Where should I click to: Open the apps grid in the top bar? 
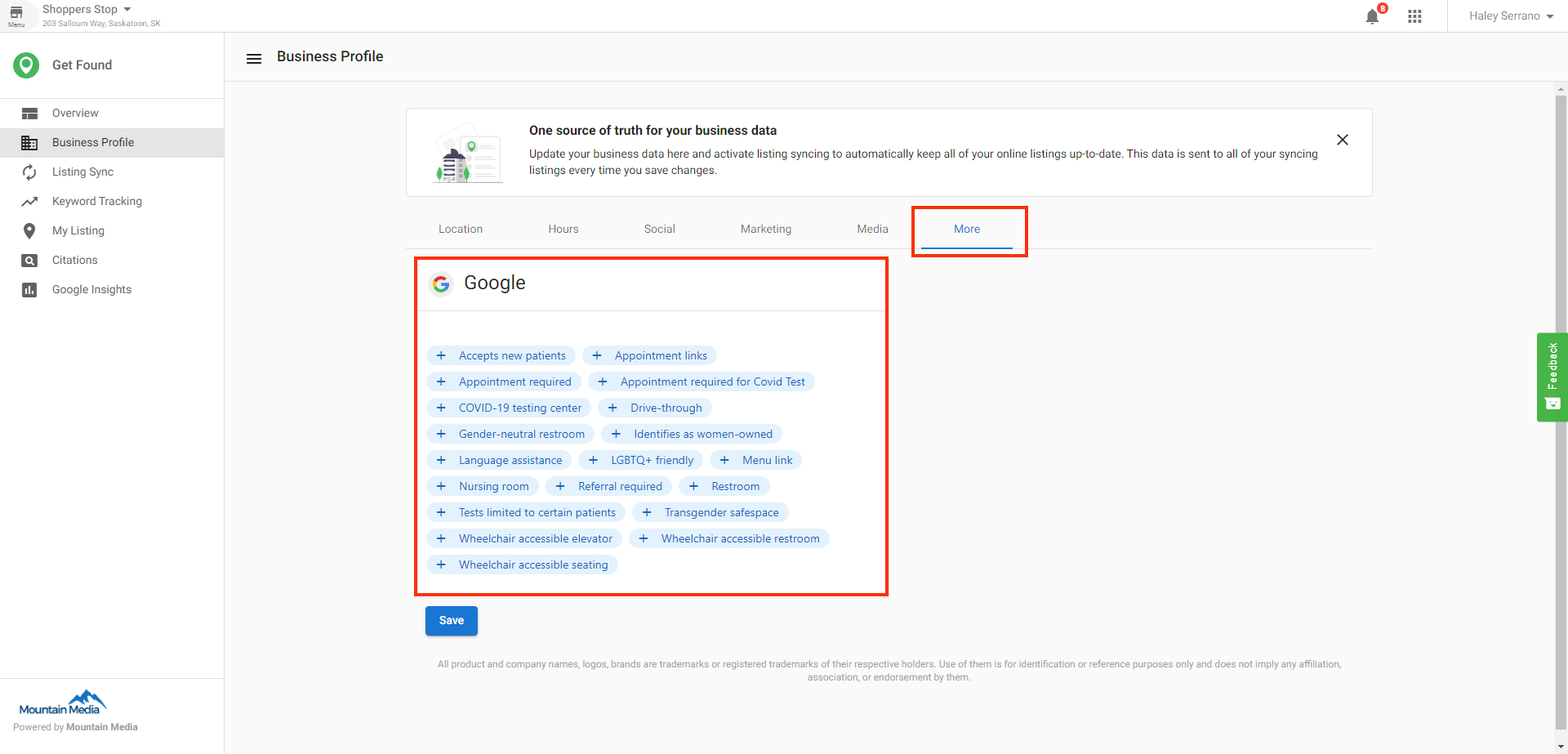(x=1415, y=16)
